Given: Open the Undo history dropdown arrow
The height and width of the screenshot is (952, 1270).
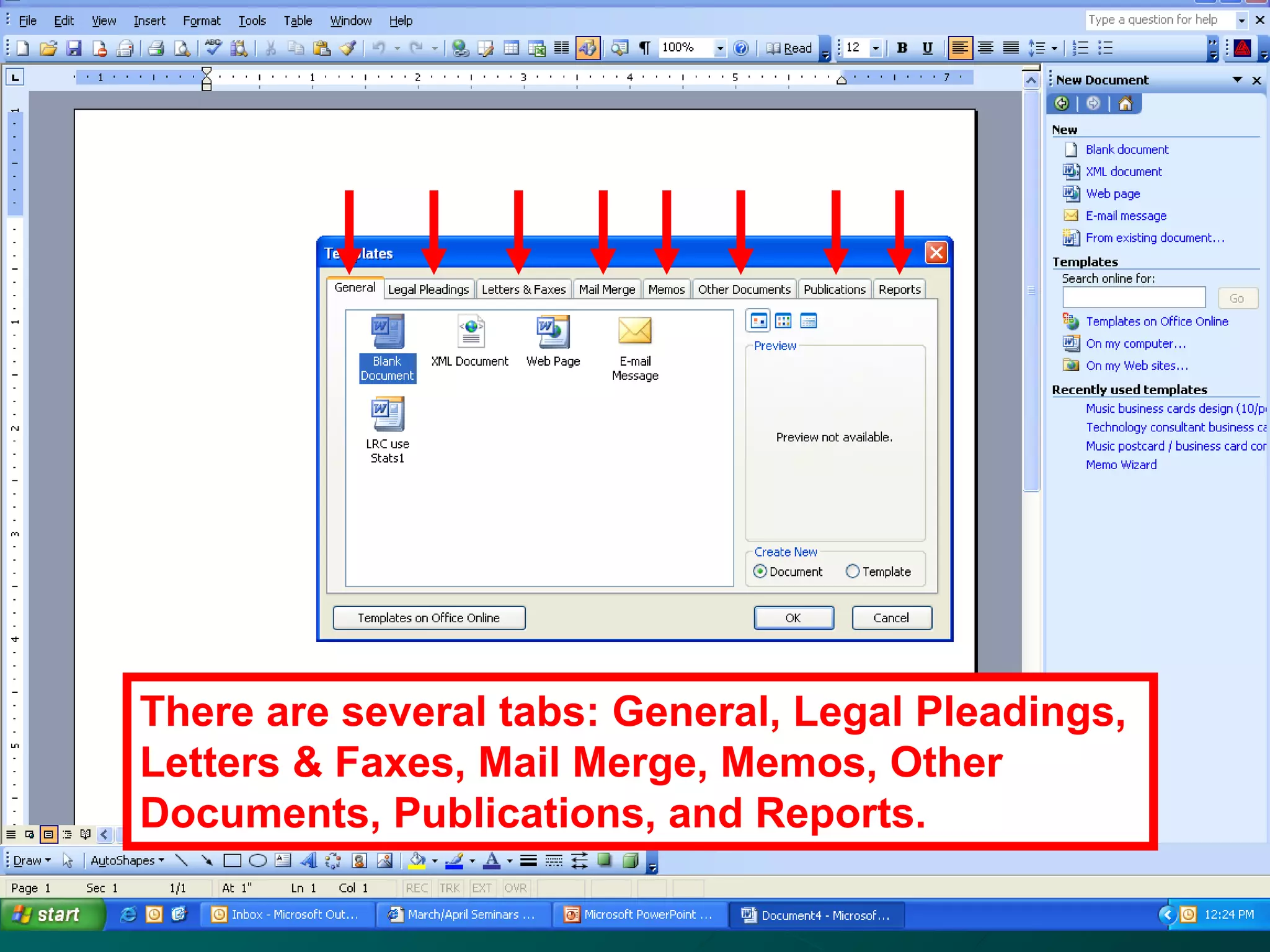Looking at the screenshot, I should (x=397, y=48).
